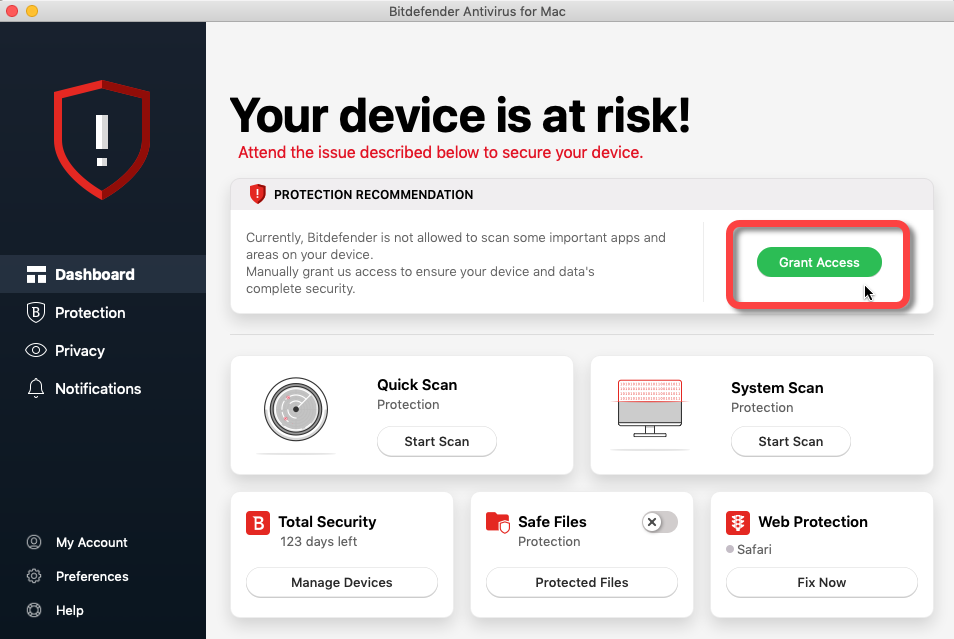Click the Notifications bell icon
Screen dimensions: 954x639
(x=36, y=388)
